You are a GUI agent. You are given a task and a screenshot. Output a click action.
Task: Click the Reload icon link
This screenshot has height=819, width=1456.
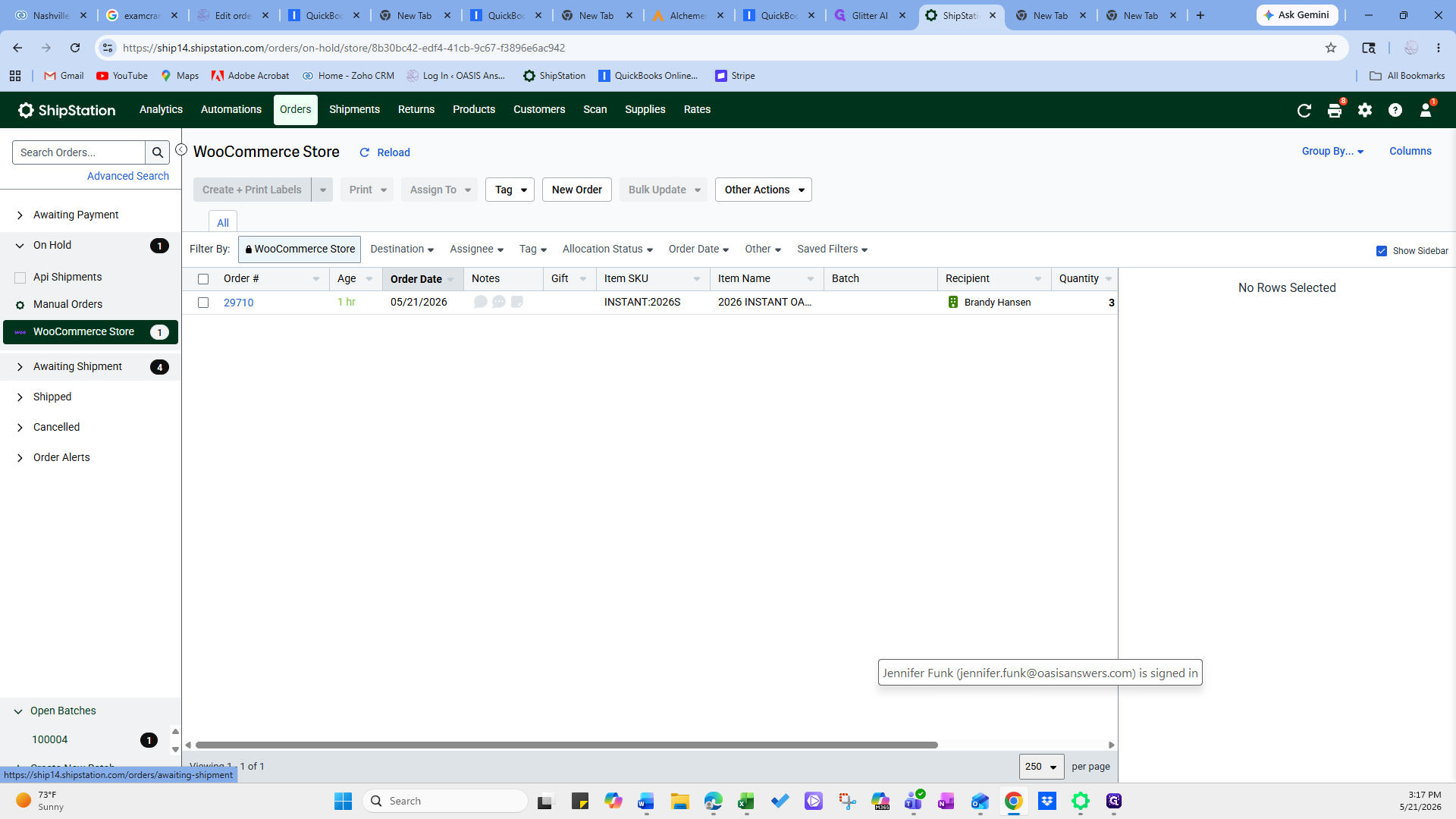(384, 152)
